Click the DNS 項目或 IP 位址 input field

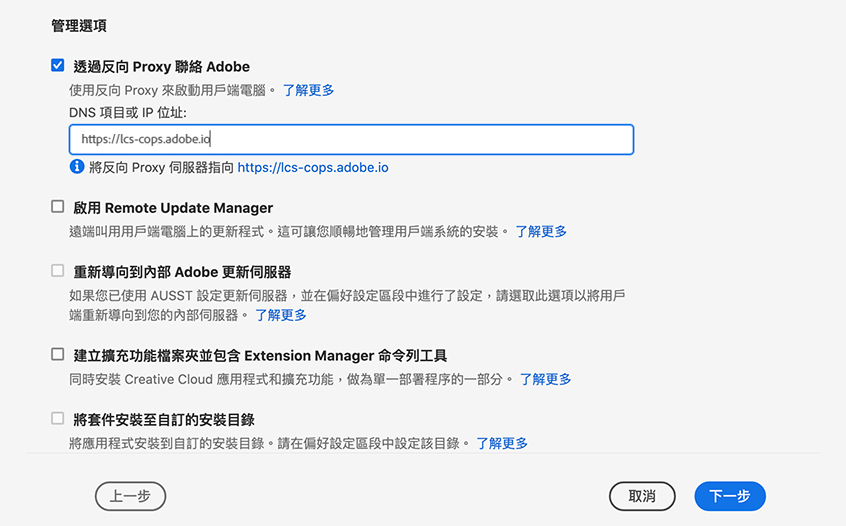(351, 139)
